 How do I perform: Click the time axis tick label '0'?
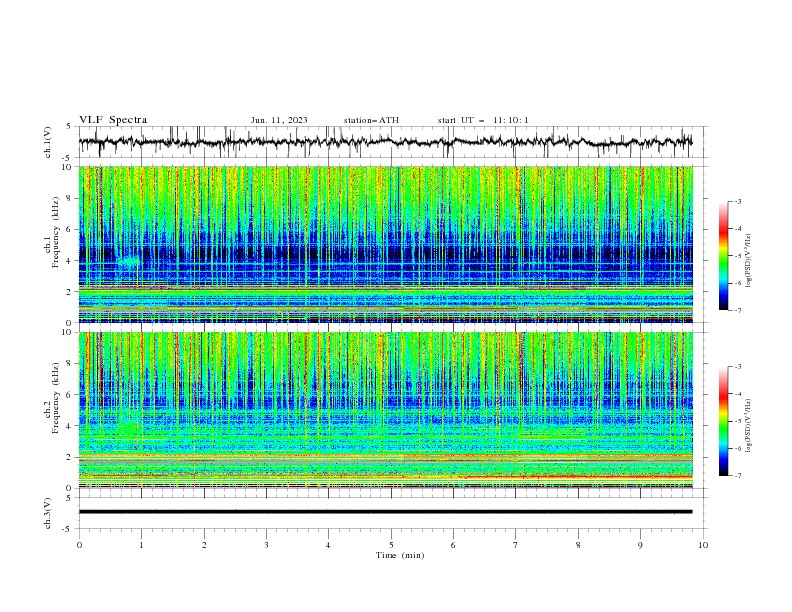point(79,545)
